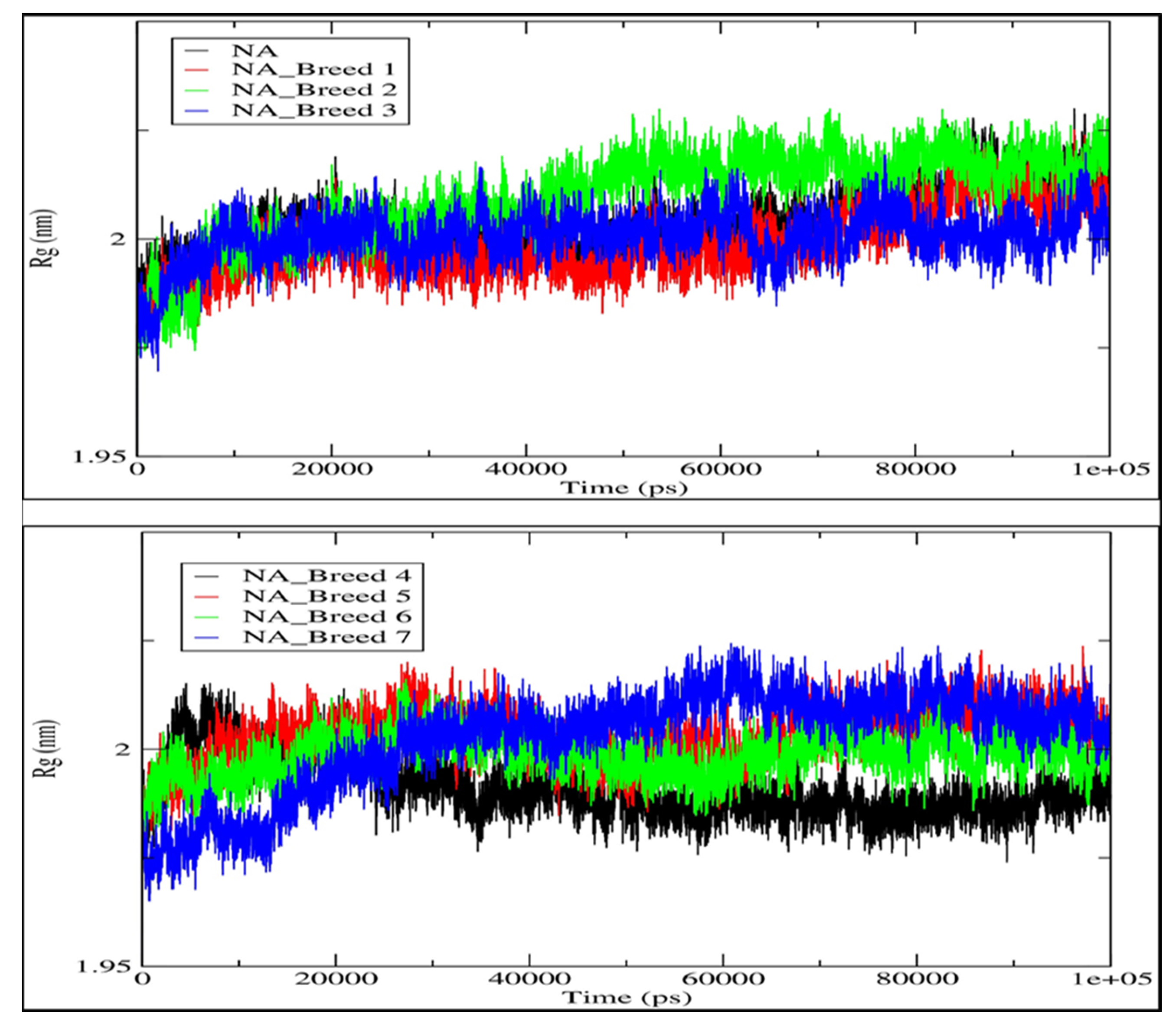This screenshot has height=1026, width=1176.
Task: Click the NA_Breed 7 legend entry
Action: [x=327, y=637]
